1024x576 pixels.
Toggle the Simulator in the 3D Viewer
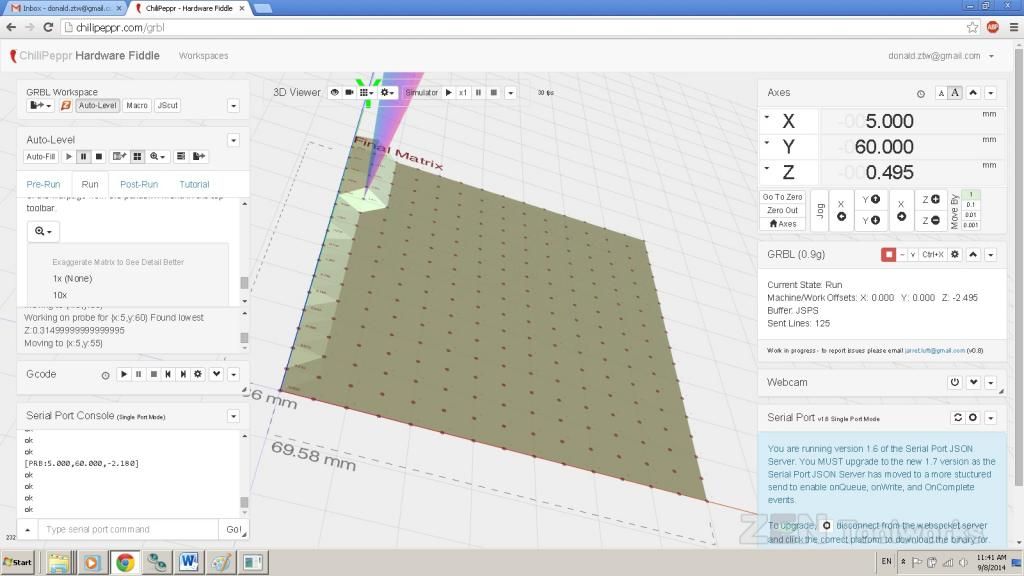coord(421,92)
